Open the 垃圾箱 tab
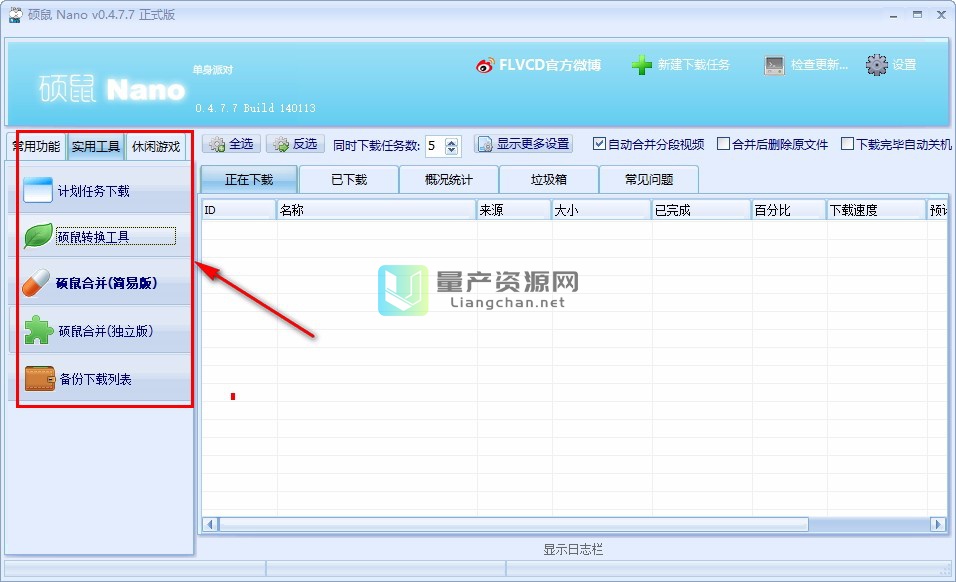This screenshot has width=956, height=582. point(549,179)
